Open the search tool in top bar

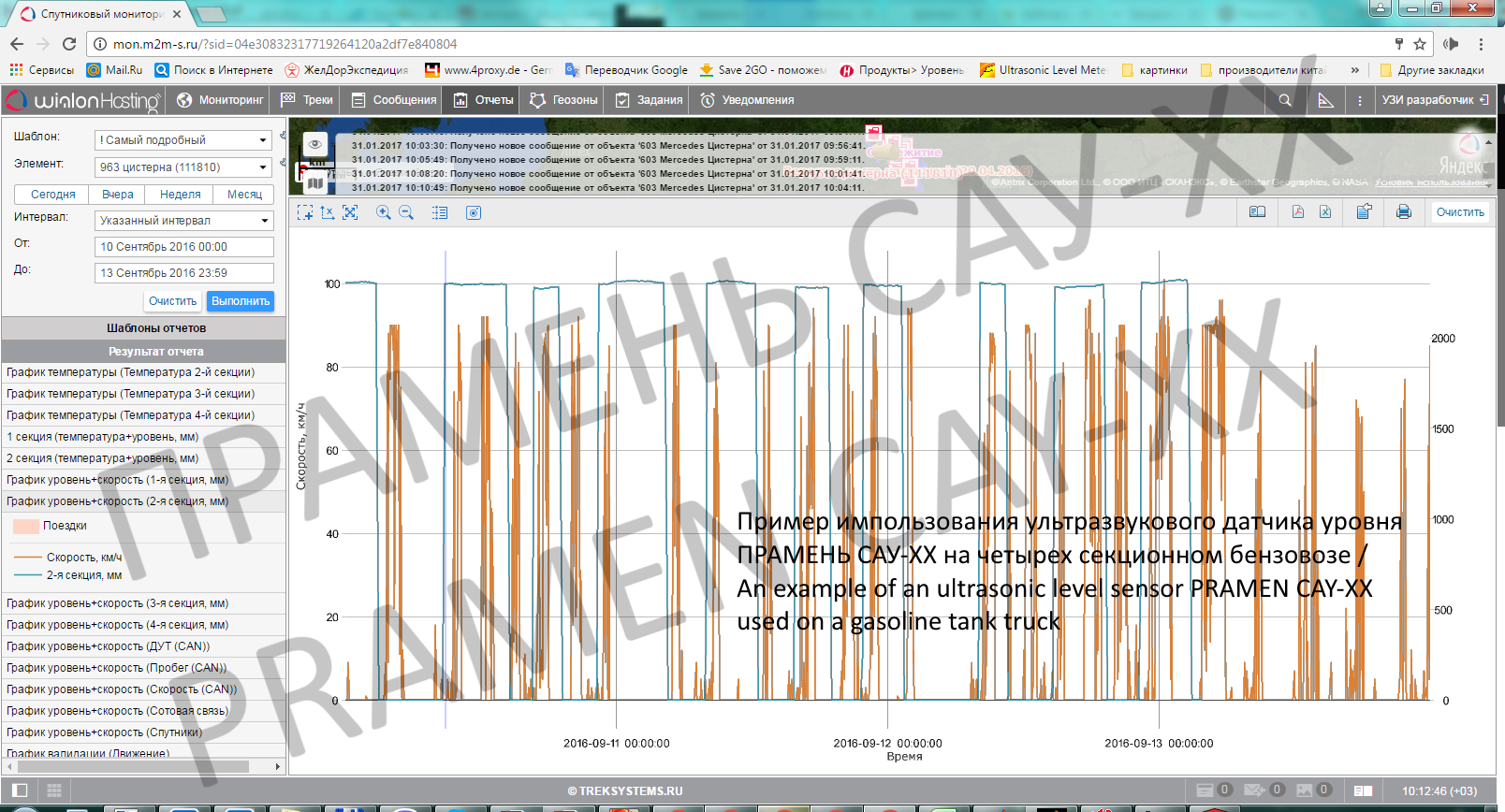(1285, 100)
